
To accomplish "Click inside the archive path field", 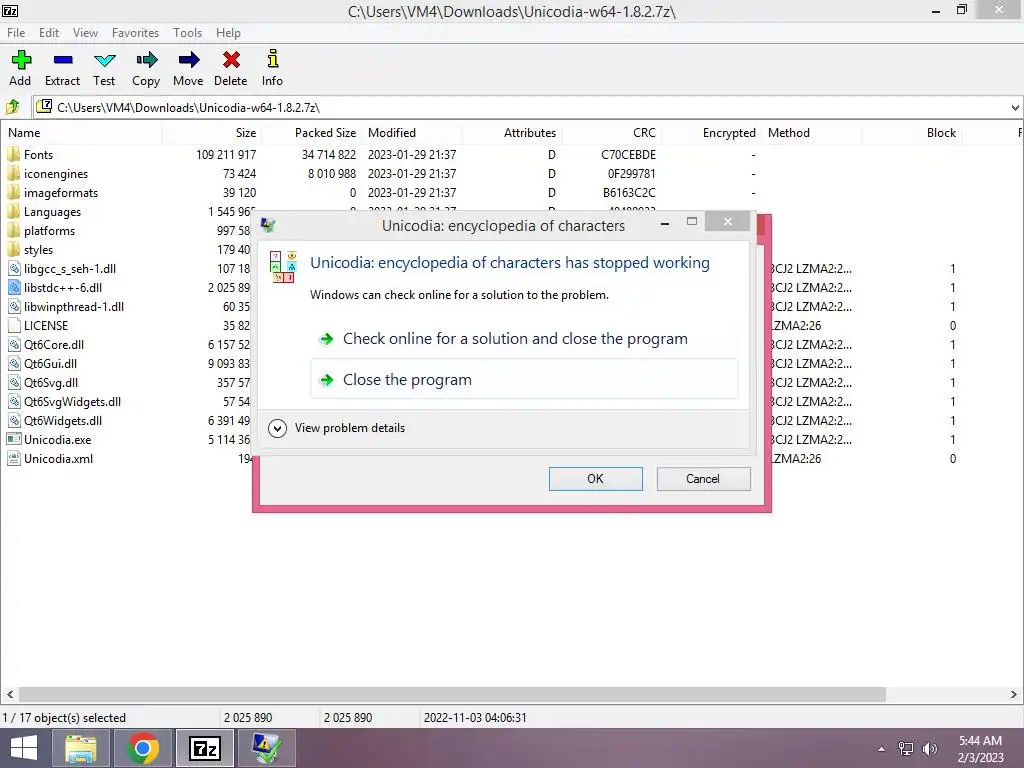I will click(x=522, y=107).
